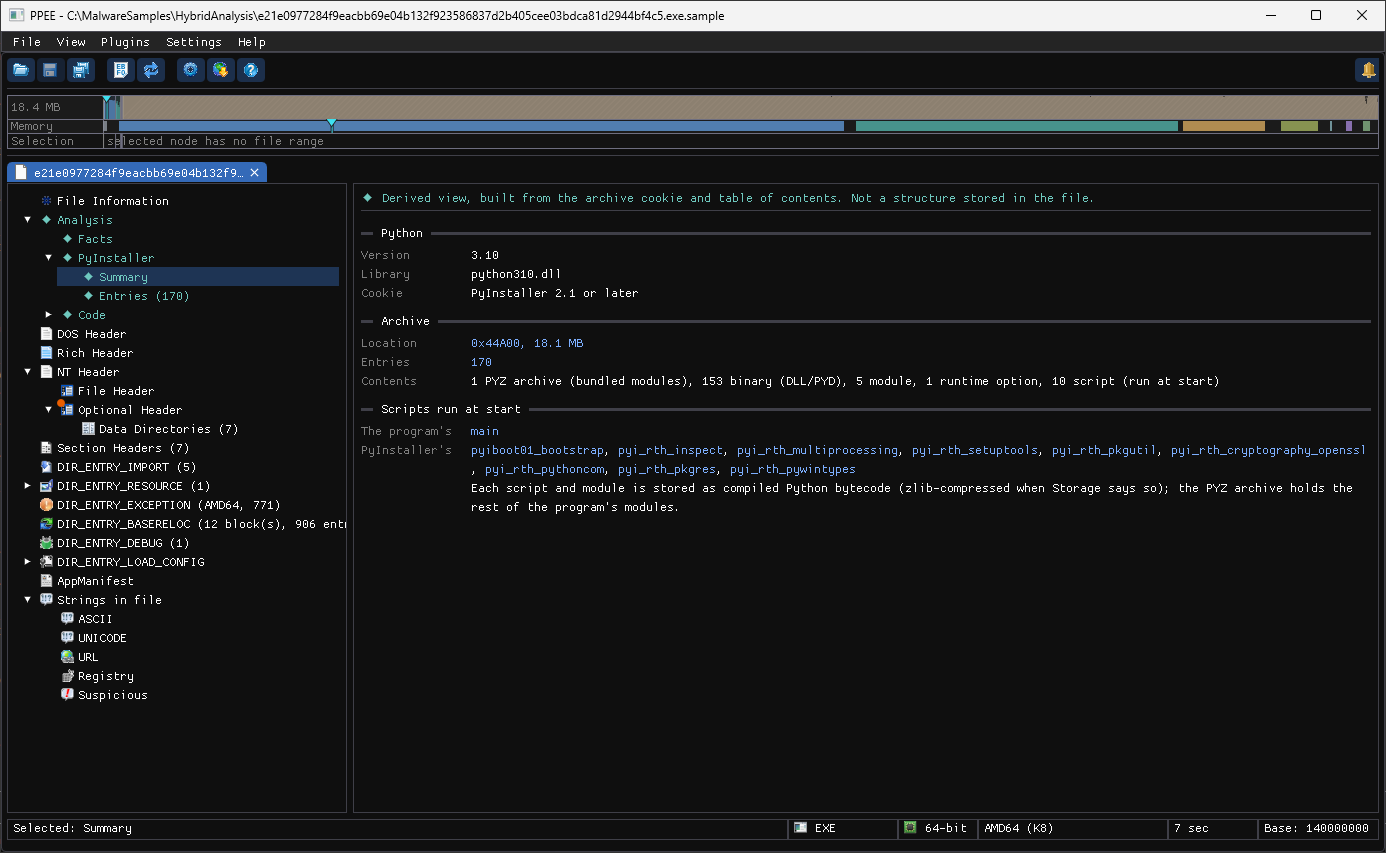Click the teal segment of the Memory map

click(1017, 126)
